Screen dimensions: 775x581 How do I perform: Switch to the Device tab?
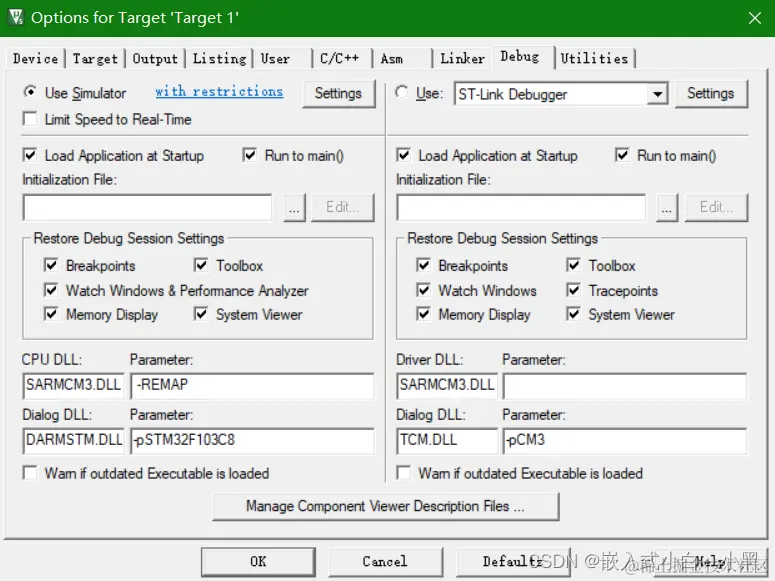point(36,59)
